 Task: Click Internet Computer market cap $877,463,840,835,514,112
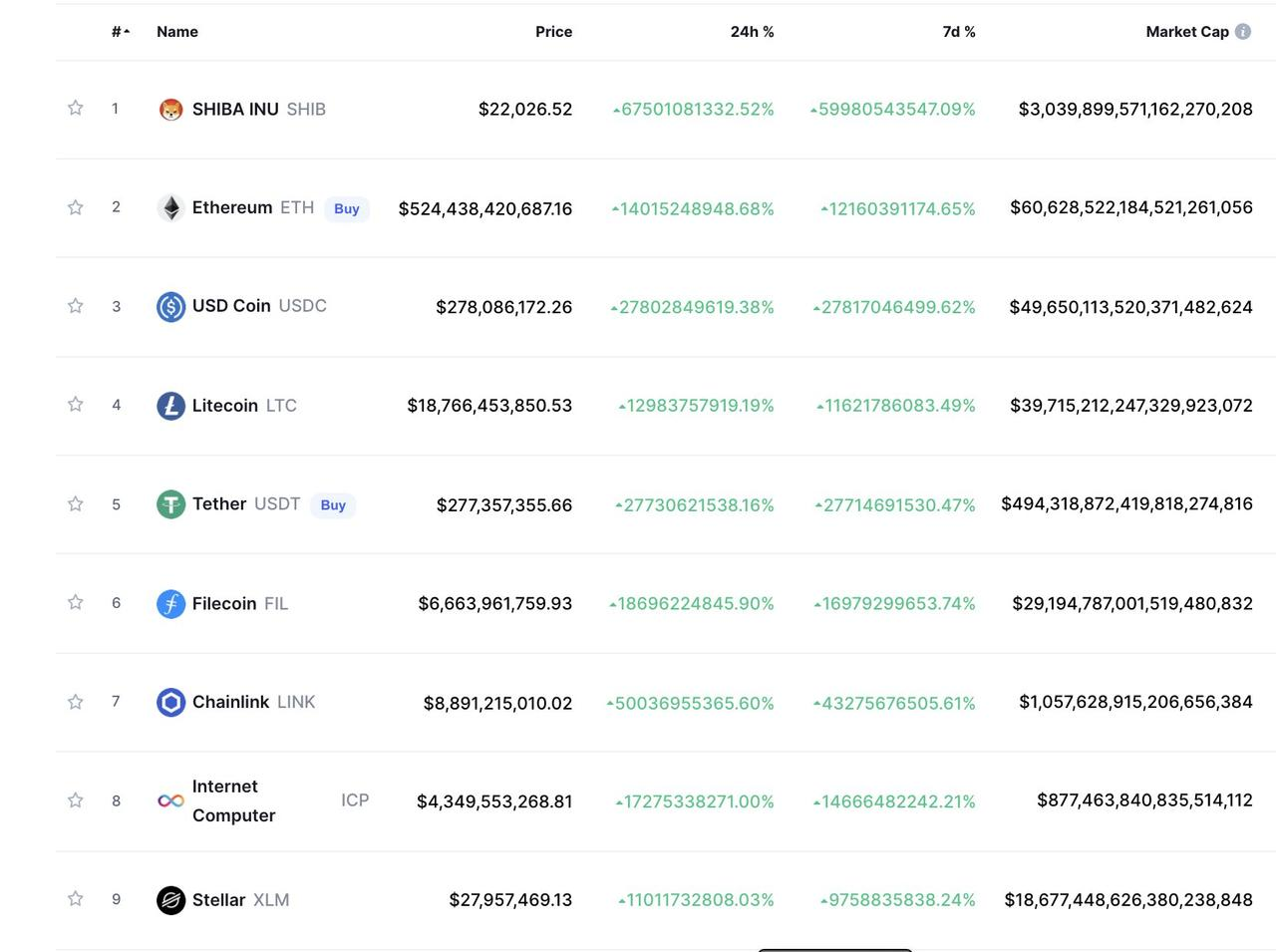pos(1144,800)
